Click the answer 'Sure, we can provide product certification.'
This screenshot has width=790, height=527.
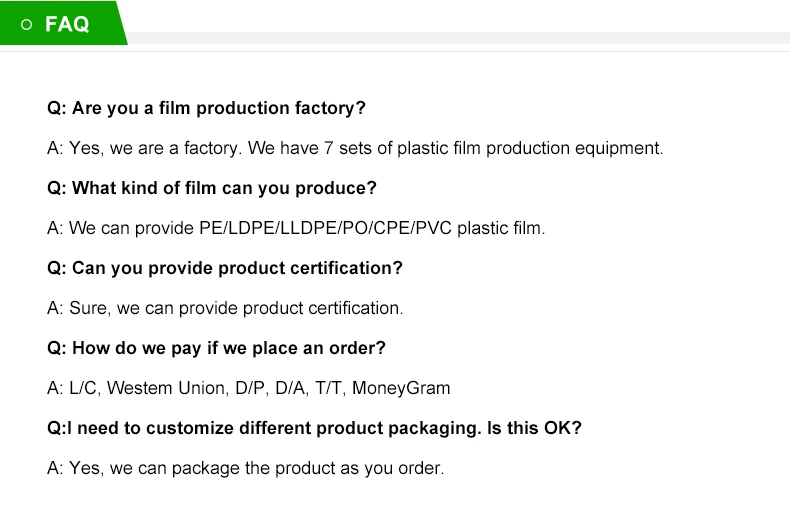tap(225, 308)
